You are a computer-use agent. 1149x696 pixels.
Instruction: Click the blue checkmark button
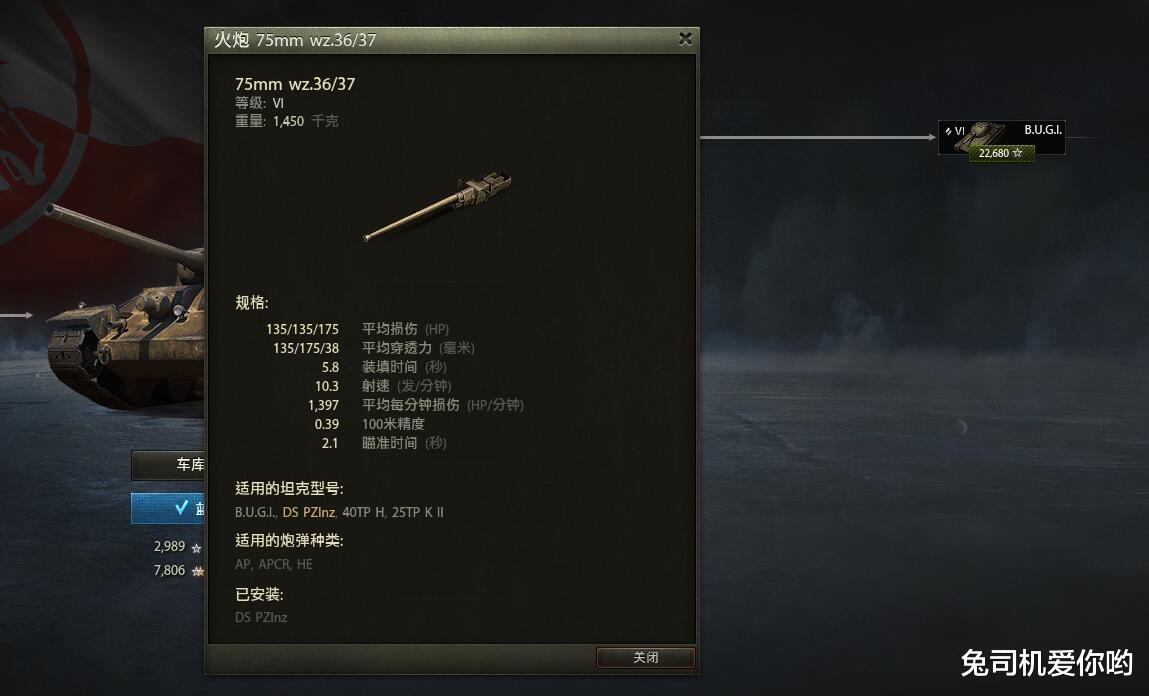168,508
